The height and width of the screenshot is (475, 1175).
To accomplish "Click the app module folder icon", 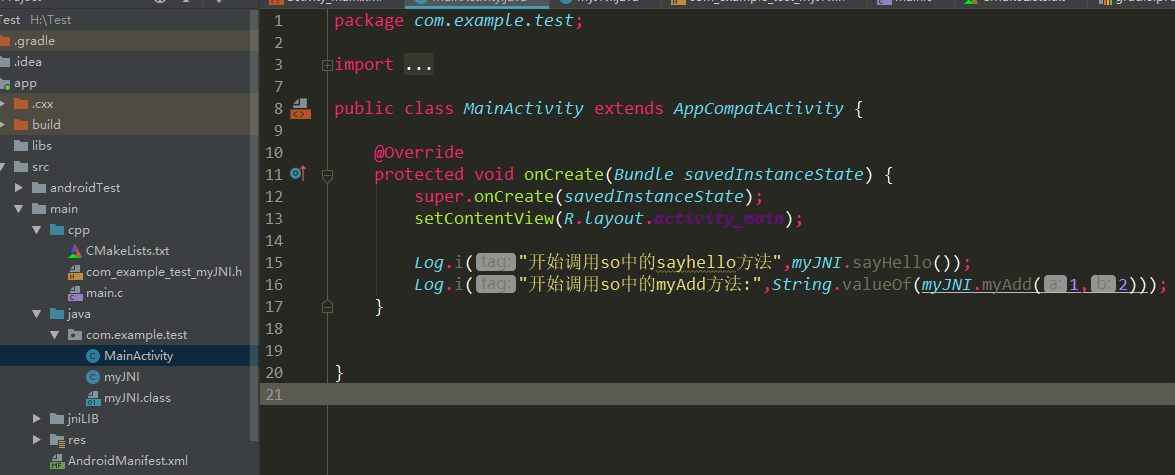I will (x=4, y=83).
